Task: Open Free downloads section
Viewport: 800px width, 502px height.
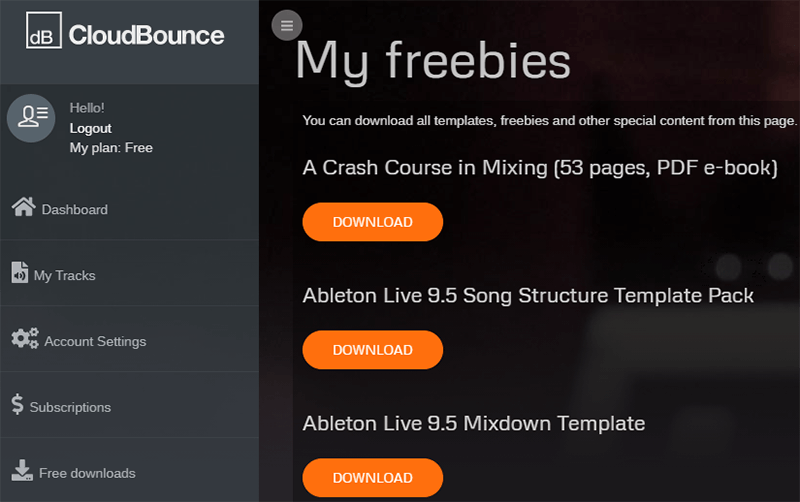Action: pos(130,470)
